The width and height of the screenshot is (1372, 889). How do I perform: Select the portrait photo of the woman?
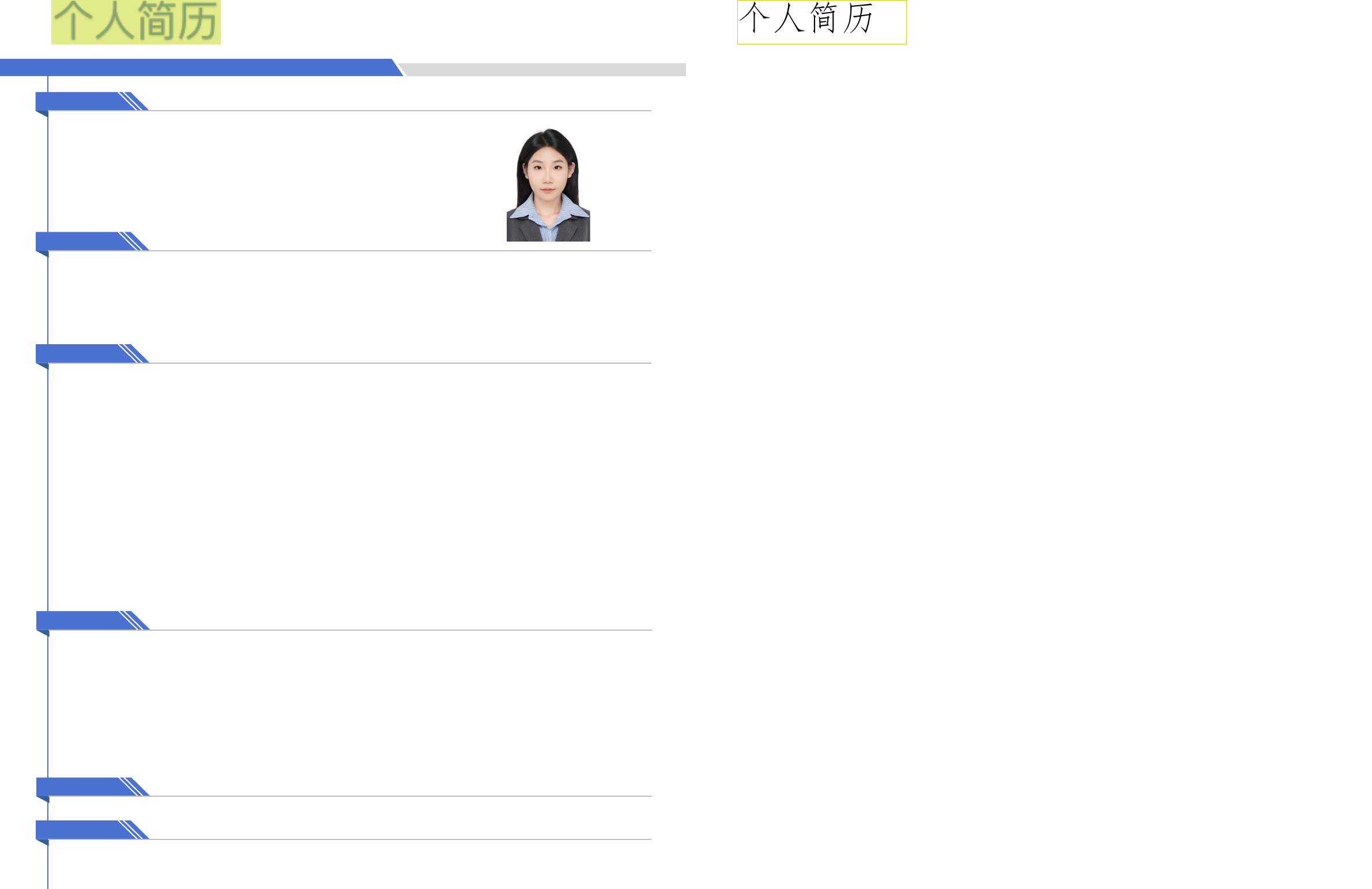click(548, 184)
